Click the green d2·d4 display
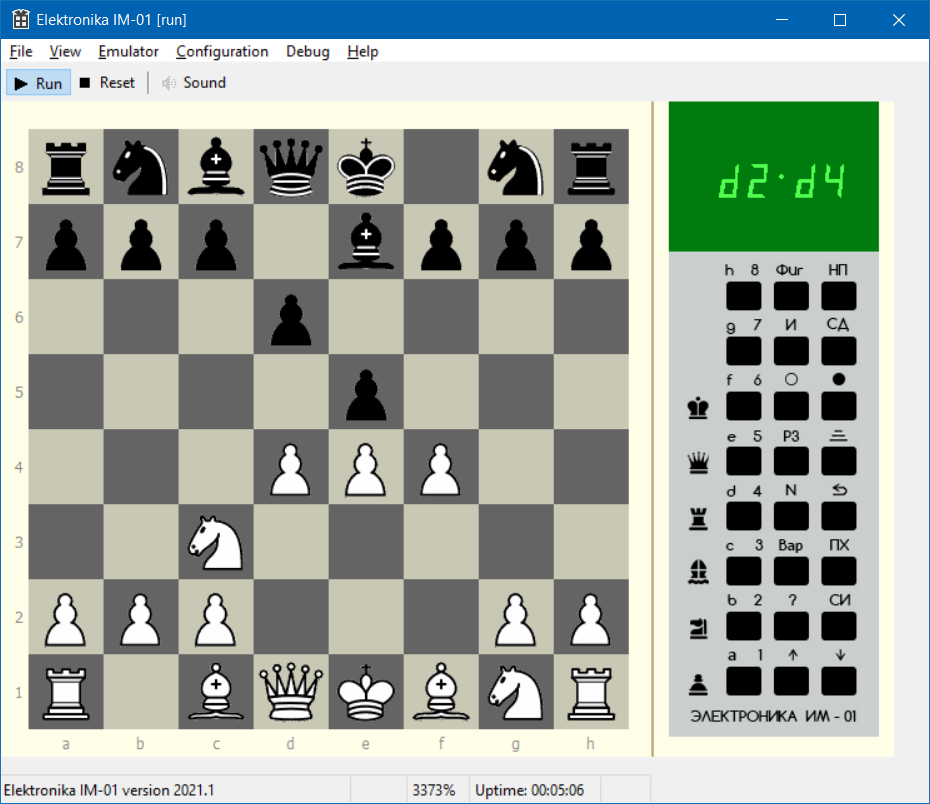This screenshot has height=804, width=930. tap(773, 176)
